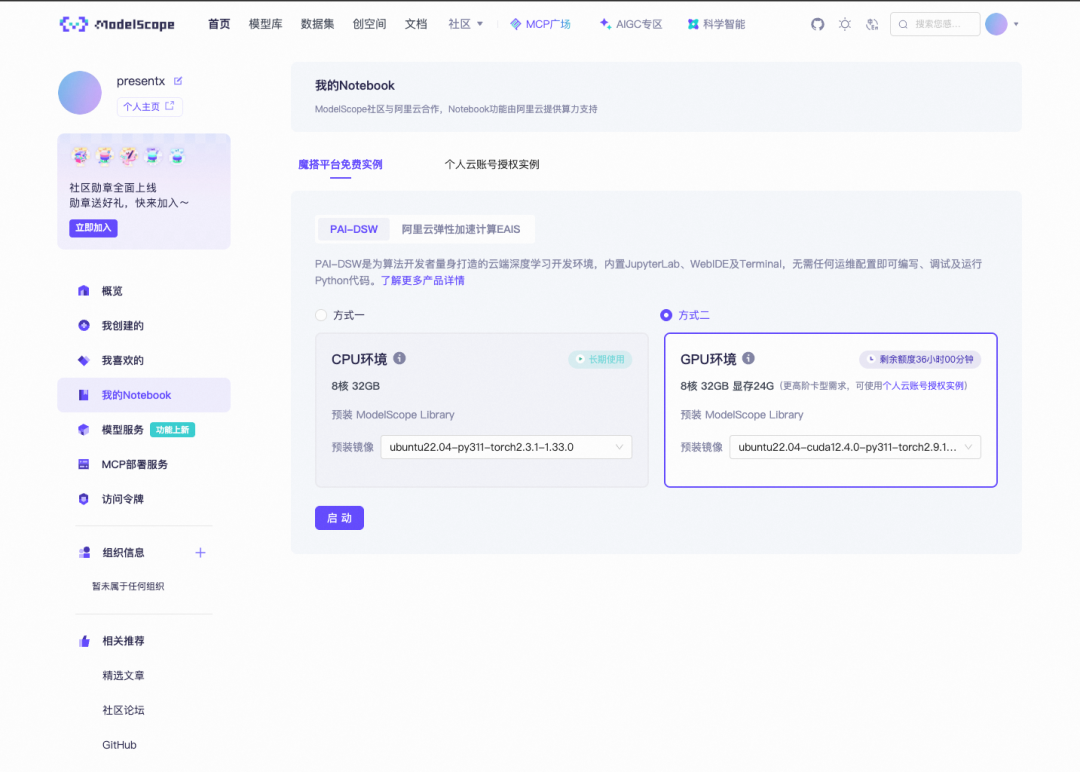1080x772 pixels.
Task: Click the MCP部署服务 icon
Action: click(83, 464)
